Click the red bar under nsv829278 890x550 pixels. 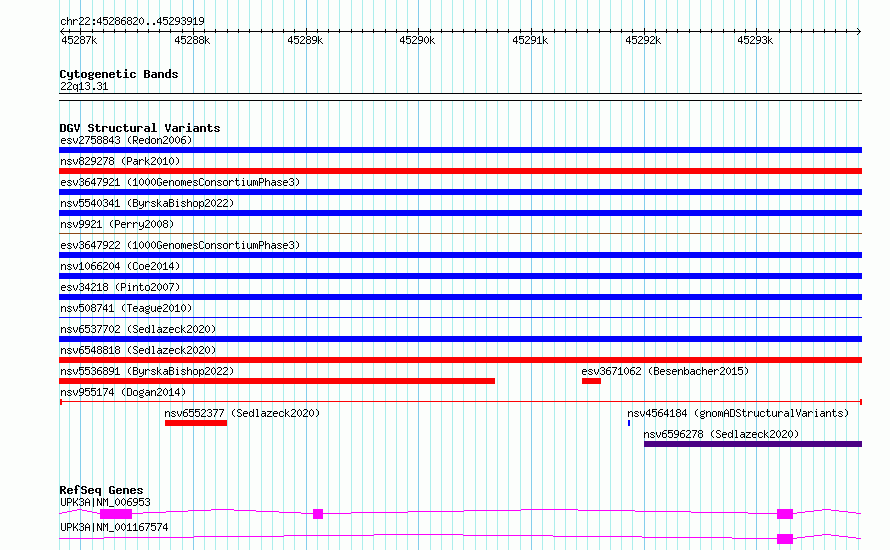click(460, 171)
